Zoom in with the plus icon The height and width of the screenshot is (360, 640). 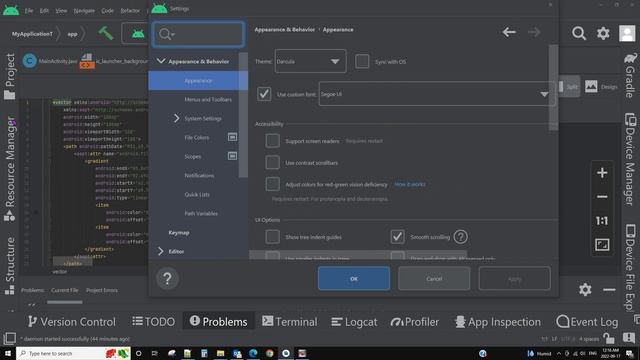pyautogui.click(x=602, y=173)
